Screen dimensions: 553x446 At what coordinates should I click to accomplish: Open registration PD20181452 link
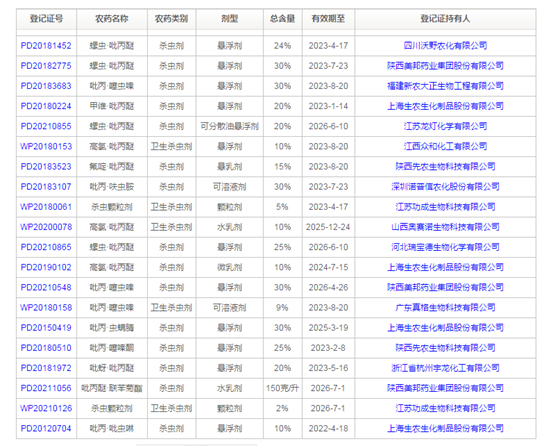(x=46, y=46)
